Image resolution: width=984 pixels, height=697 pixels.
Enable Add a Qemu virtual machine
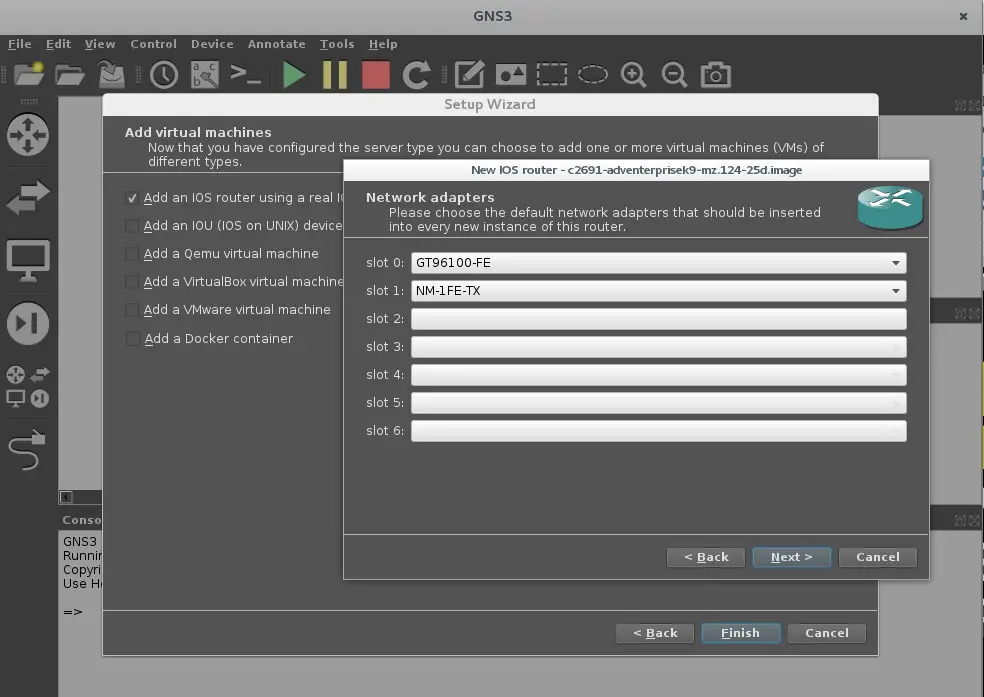tap(131, 254)
